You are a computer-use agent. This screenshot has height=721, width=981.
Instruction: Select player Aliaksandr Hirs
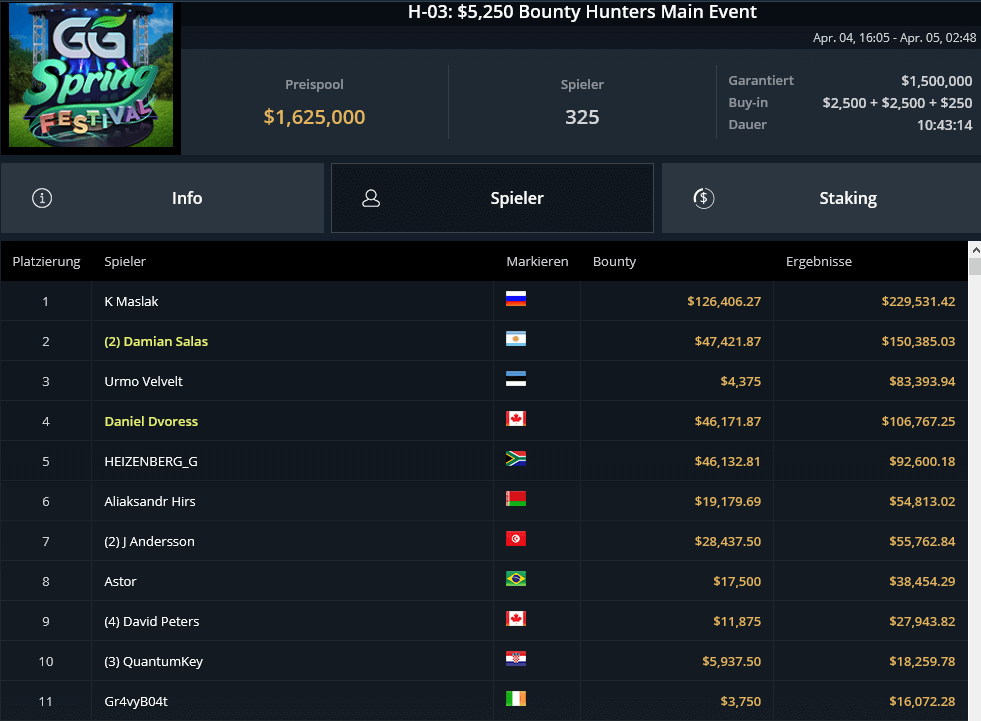150,502
